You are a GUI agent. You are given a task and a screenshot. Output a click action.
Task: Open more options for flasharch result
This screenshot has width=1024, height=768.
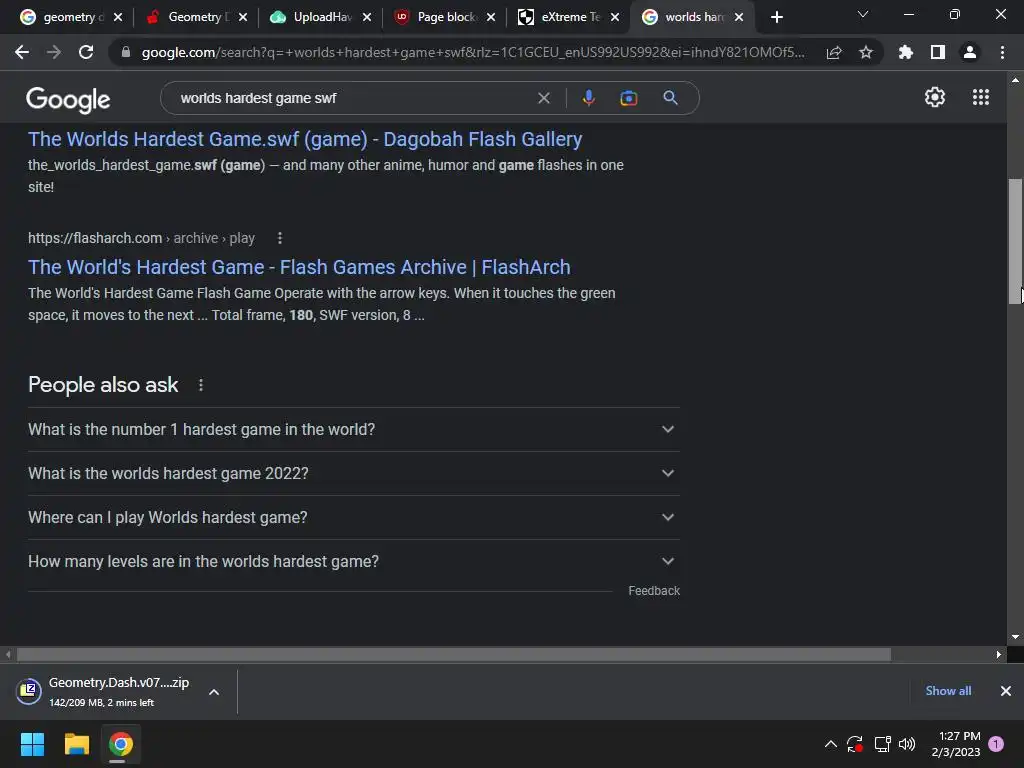(280, 238)
